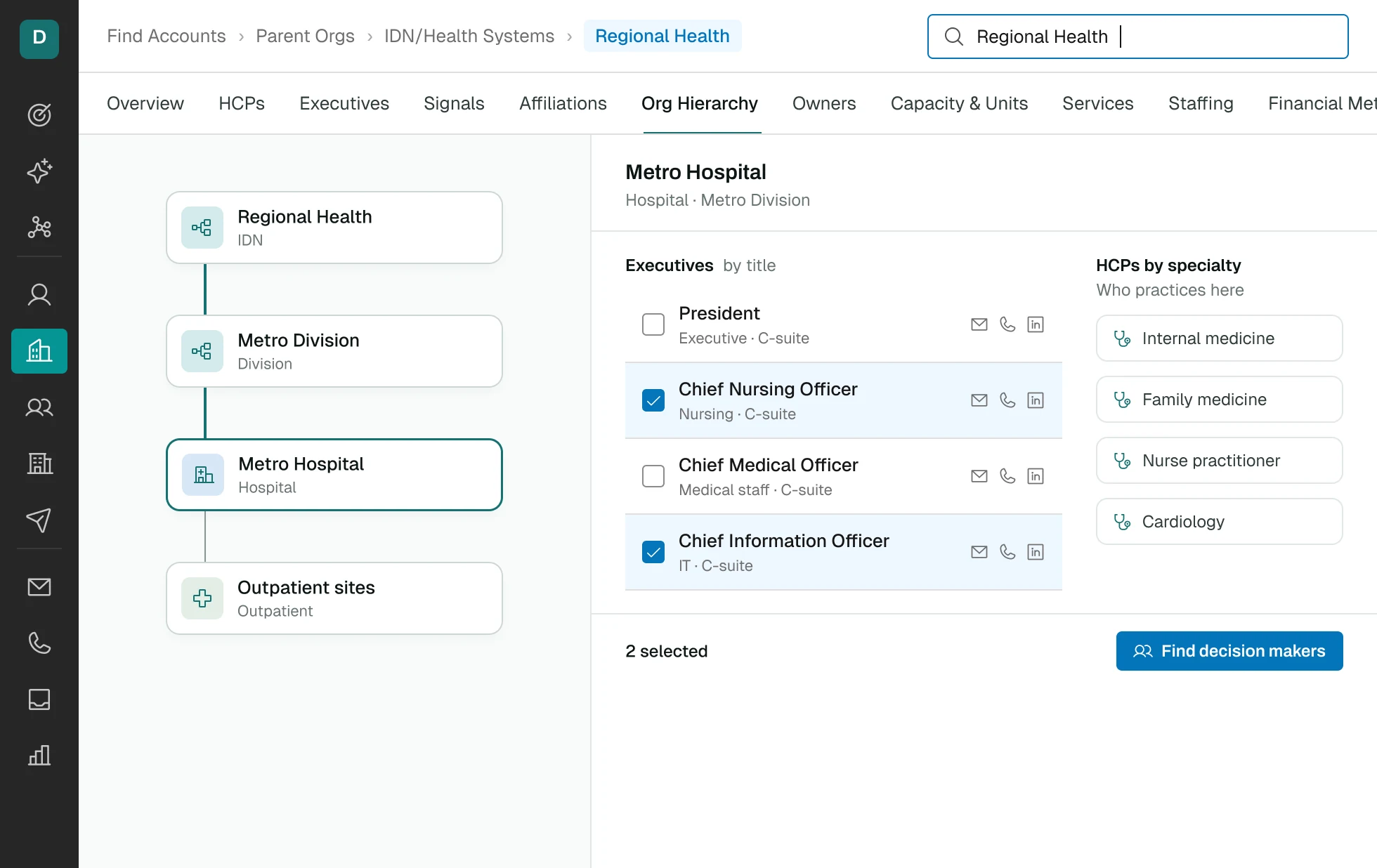The image size is (1377, 868).
Task: Click the email icon for President
Action: tap(979, 324)
